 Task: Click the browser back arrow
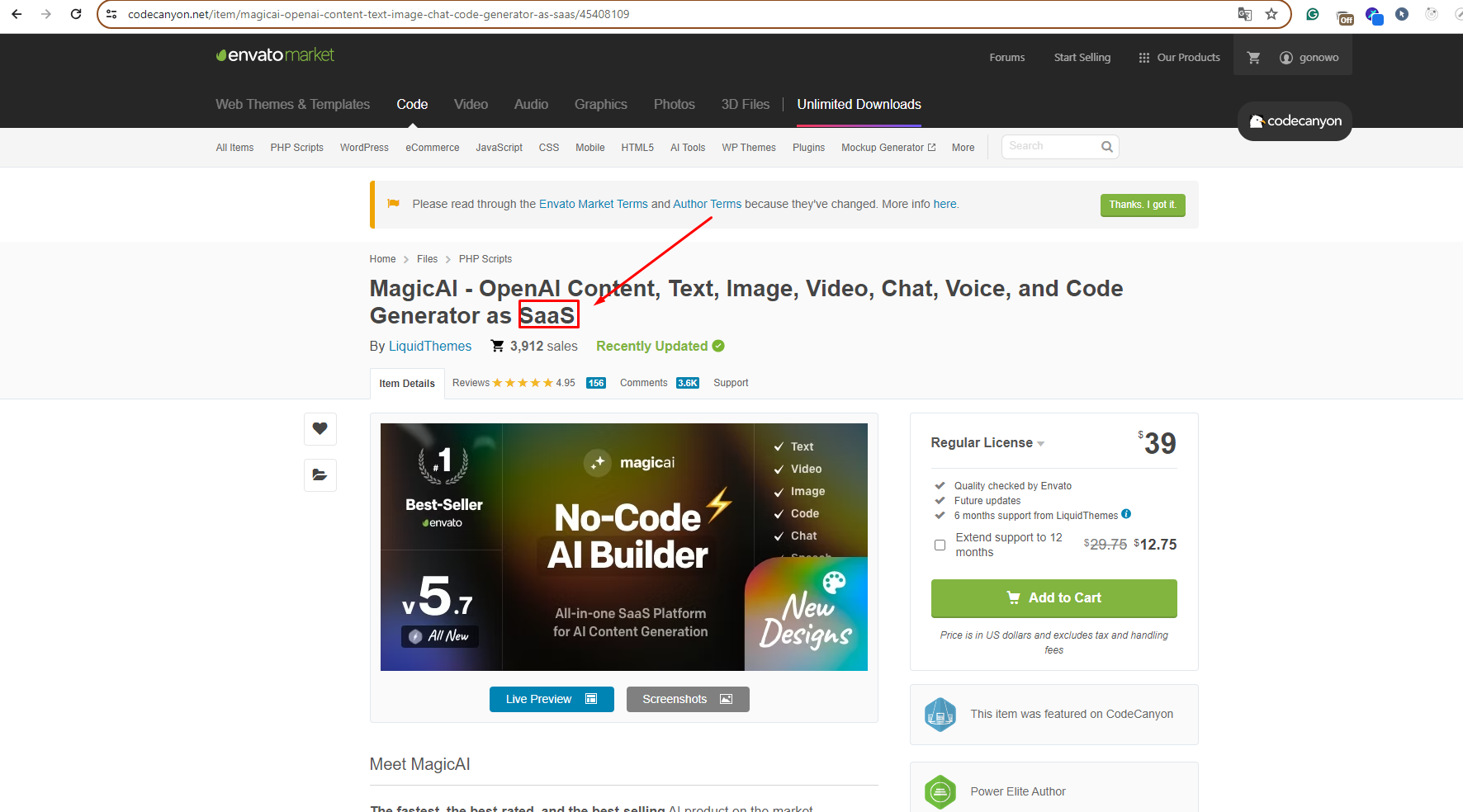[x=17, y=14]
